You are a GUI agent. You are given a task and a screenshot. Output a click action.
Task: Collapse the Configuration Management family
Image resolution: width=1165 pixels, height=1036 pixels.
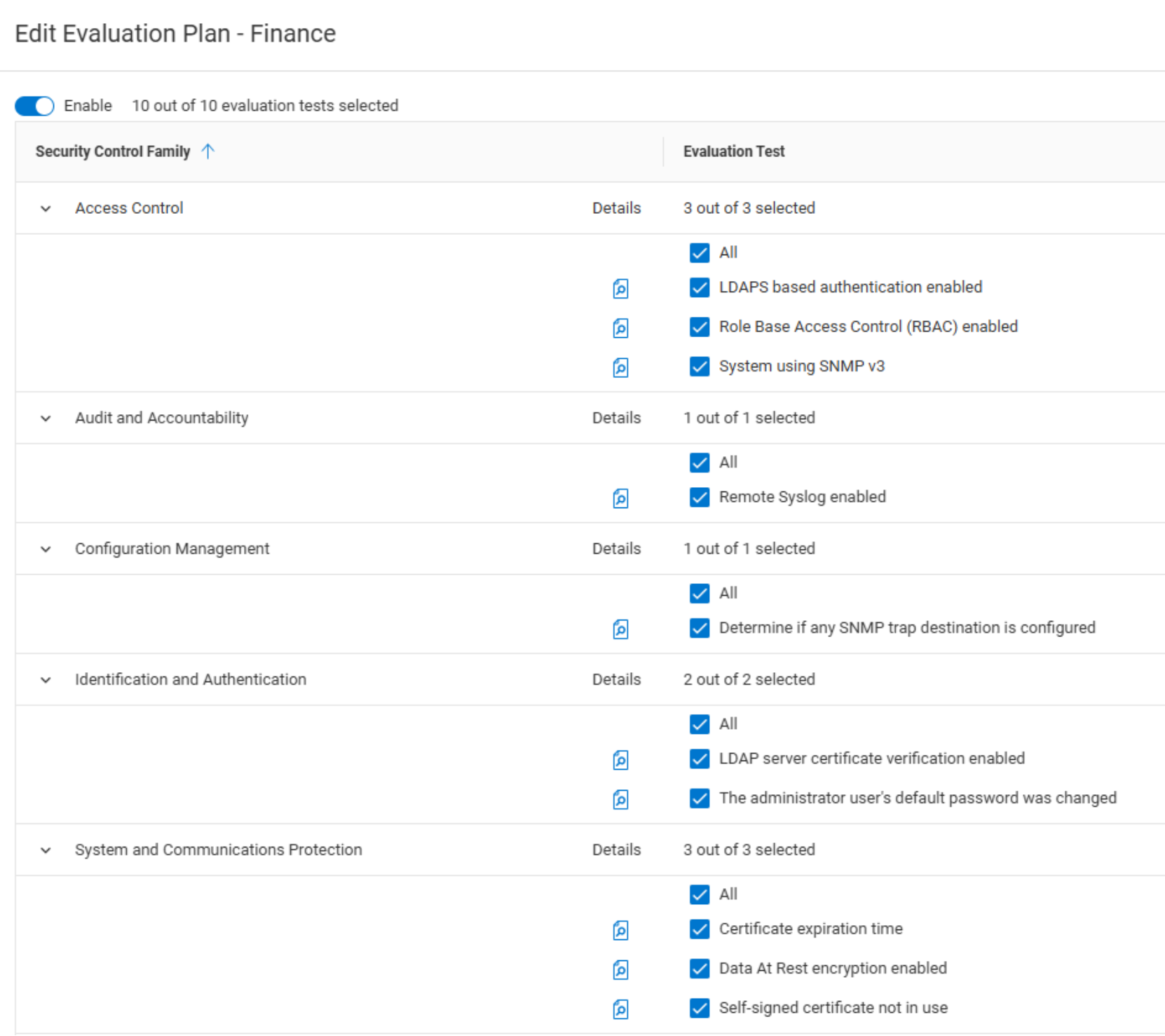(x=46, y=550)
